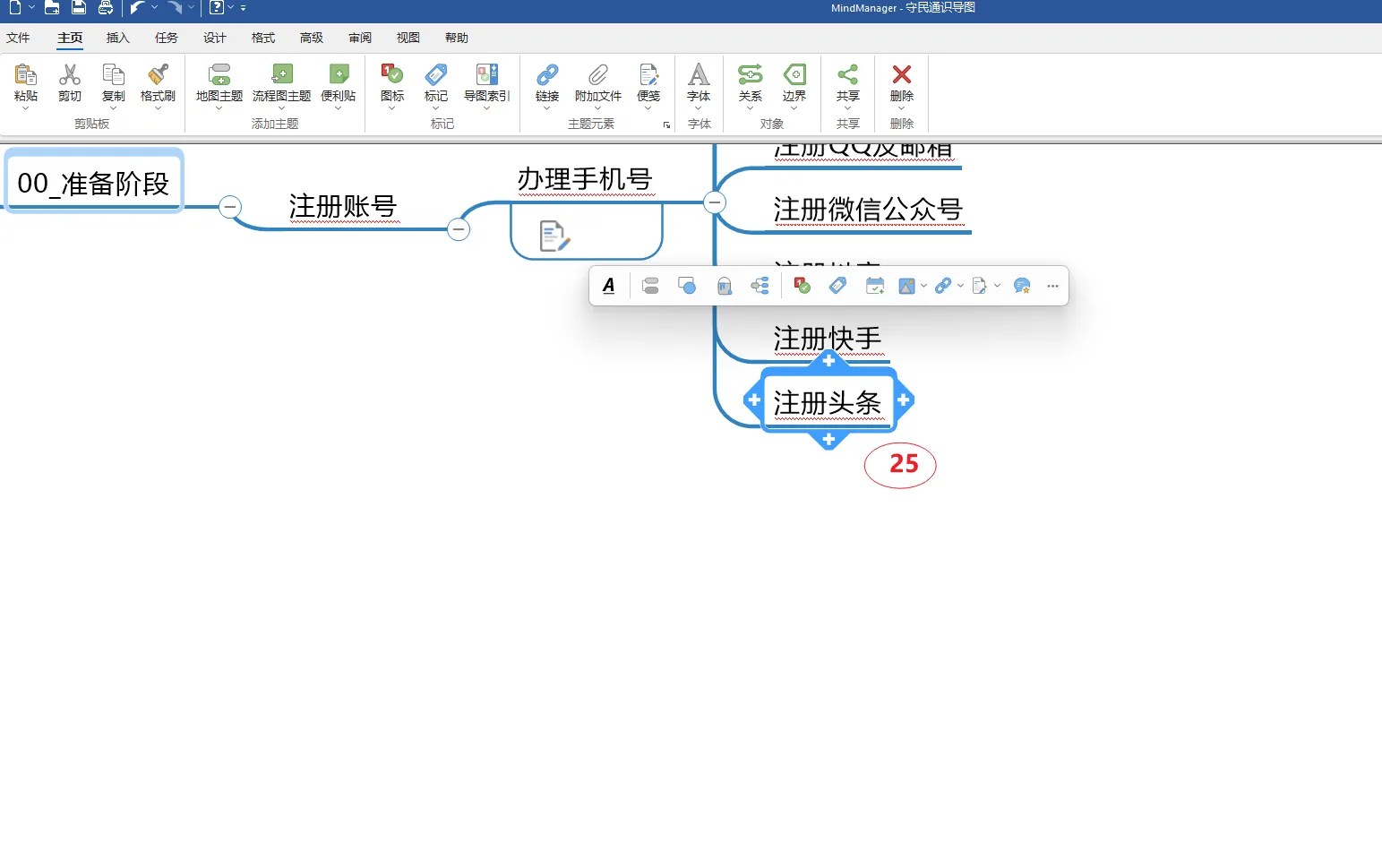This screenshot has height=868, width=1382.
Task: Collapse the 注册账号 subtopics
Action: pos(459,229)
